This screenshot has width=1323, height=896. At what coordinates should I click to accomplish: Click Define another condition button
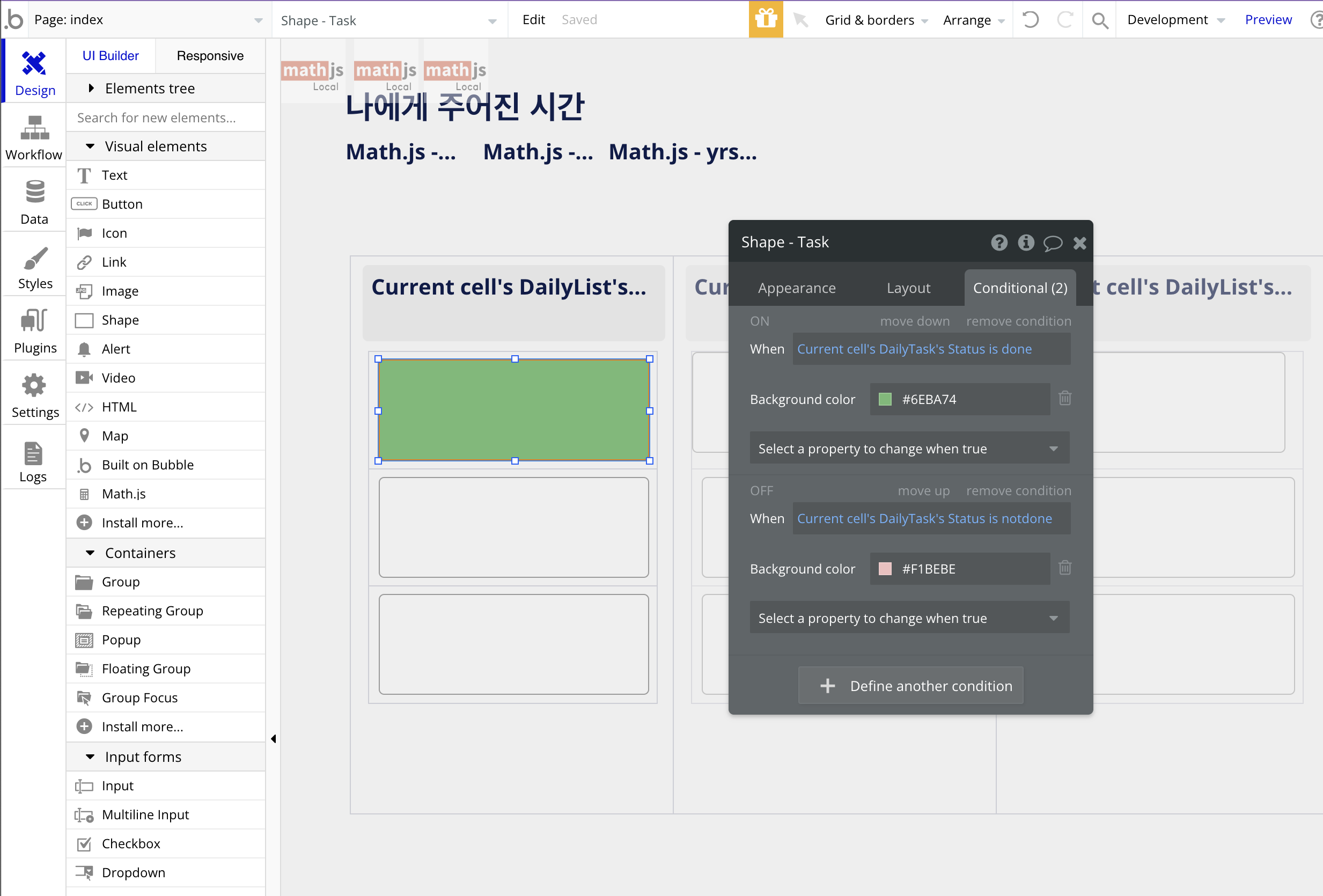pos(910,685)
